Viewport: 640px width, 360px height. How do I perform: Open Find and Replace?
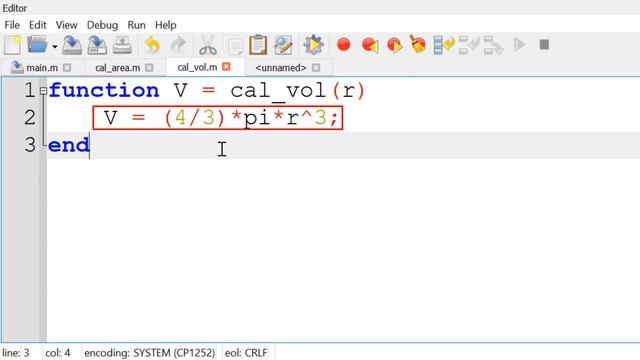(x=283, y=44)
